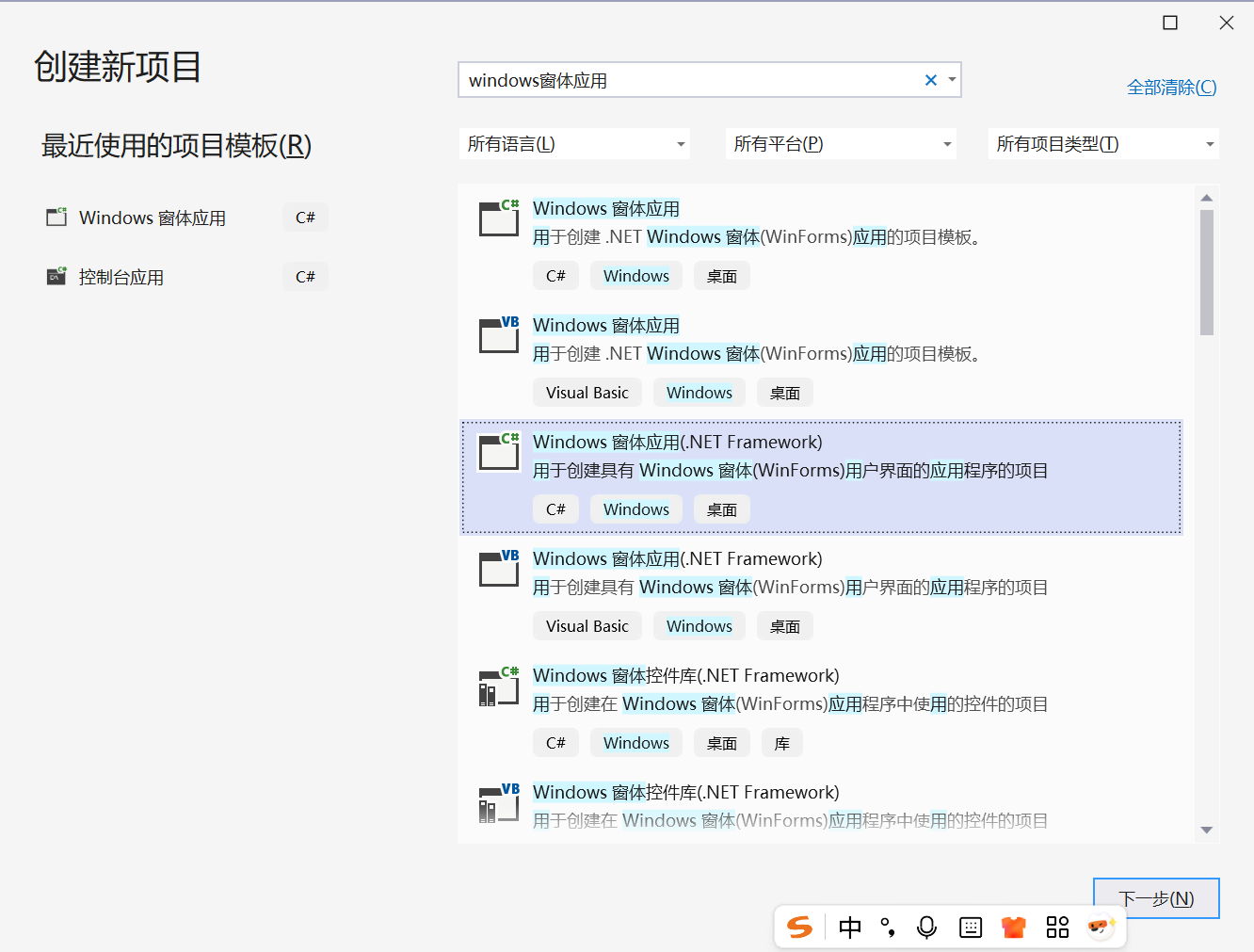
Task: Close the create project dialog
Action: tap(1227, 23)
